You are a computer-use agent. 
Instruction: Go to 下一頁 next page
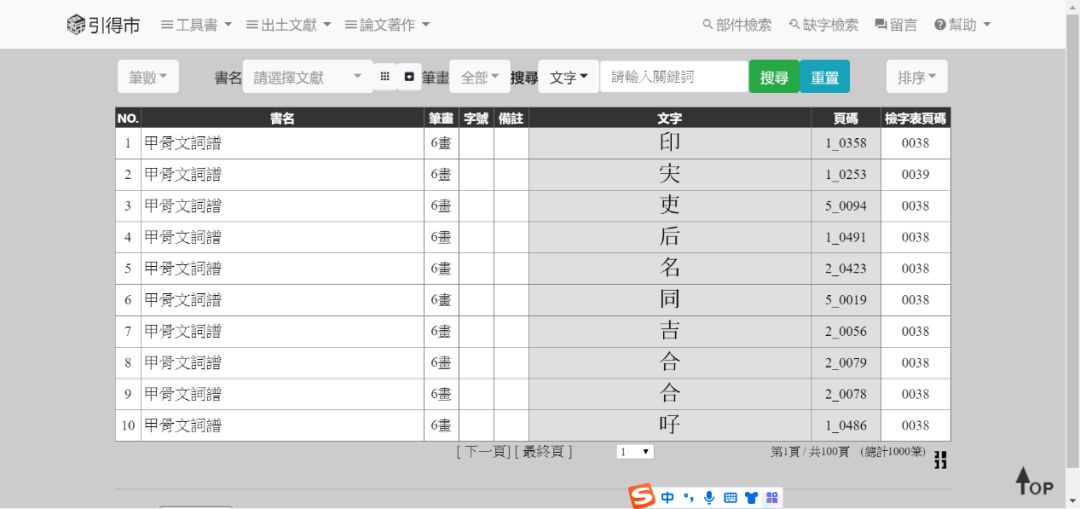[484, 452]
